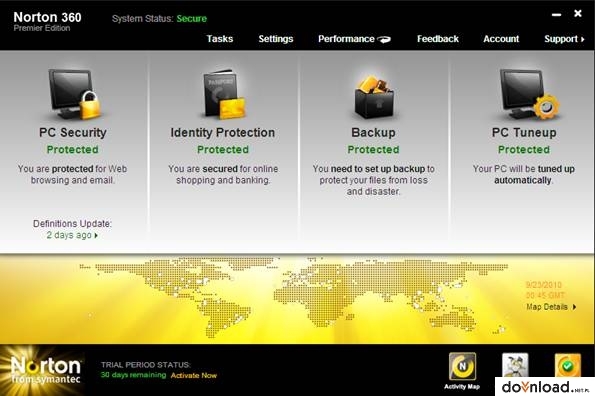Open the Identity Protection passport icon

coord(224,94)
